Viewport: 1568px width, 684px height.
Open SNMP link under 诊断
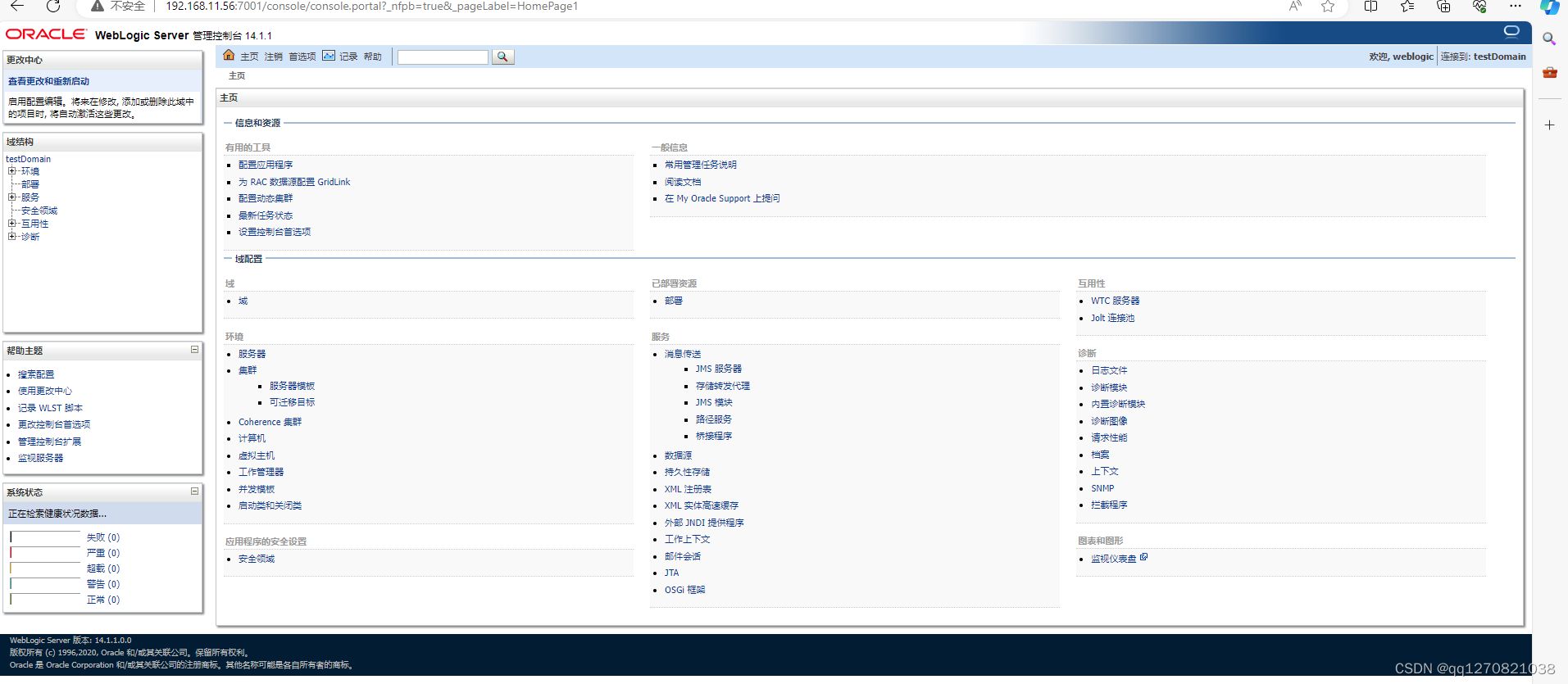[x=1102, y=488]
